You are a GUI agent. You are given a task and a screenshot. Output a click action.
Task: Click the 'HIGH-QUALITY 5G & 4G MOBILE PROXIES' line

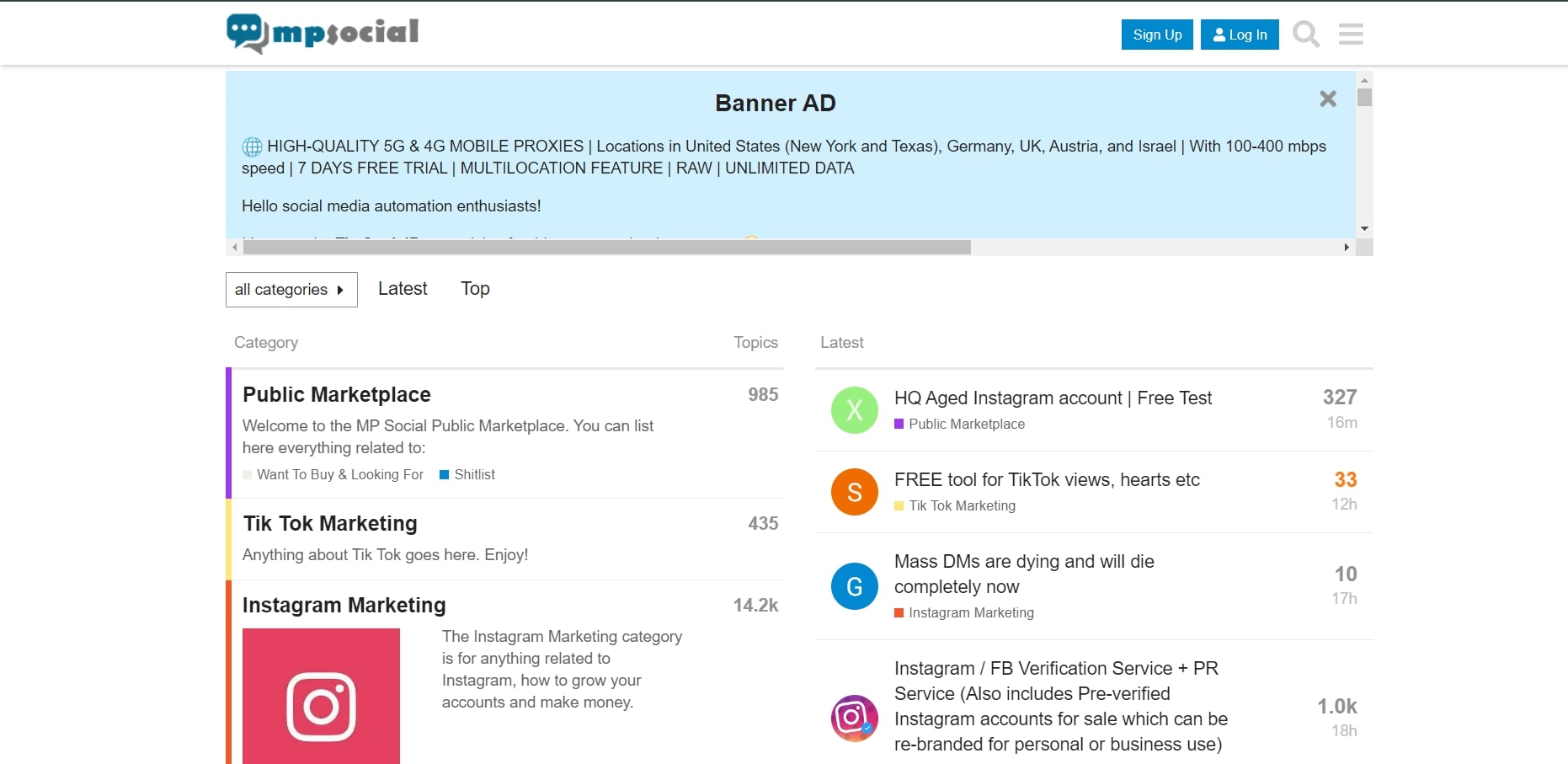coord(784,158)
